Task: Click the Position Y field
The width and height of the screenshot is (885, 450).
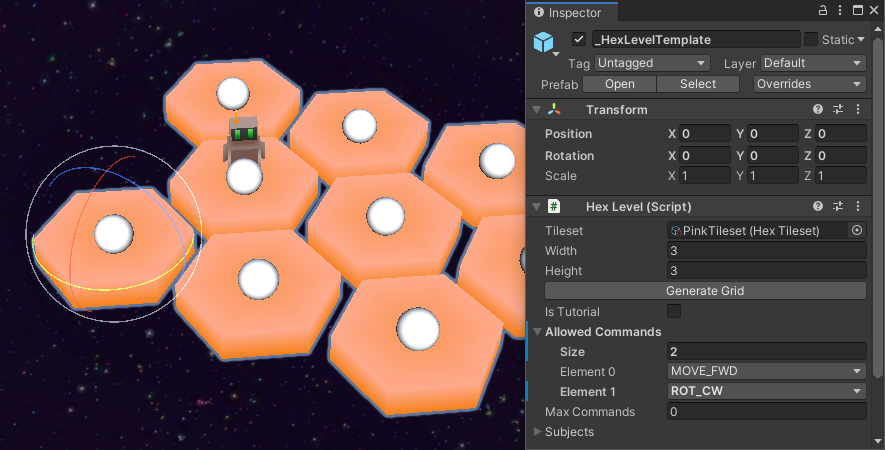Action: tap(773, 133)
